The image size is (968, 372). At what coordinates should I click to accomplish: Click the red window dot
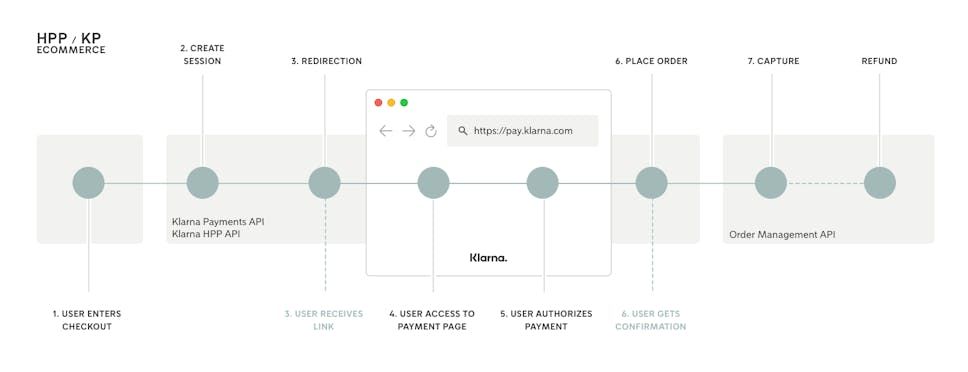[378, 102]
